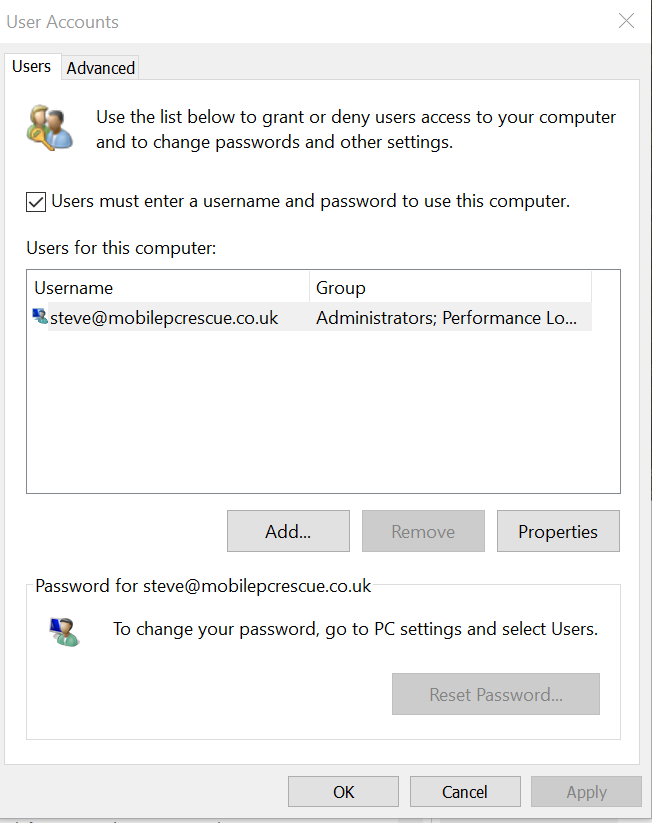
Task: Close the User Accounts window
Action: pos(626,21)
